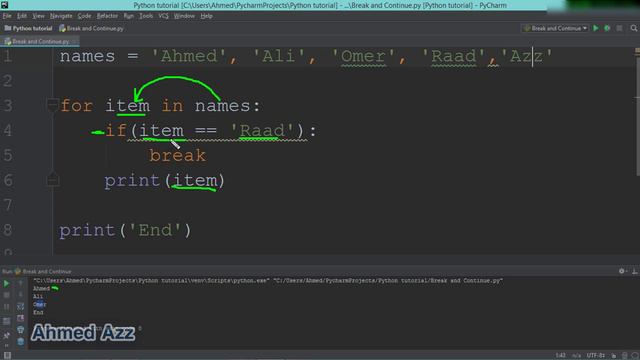Click the PyCharm app icon in title bar

[4, 5]
